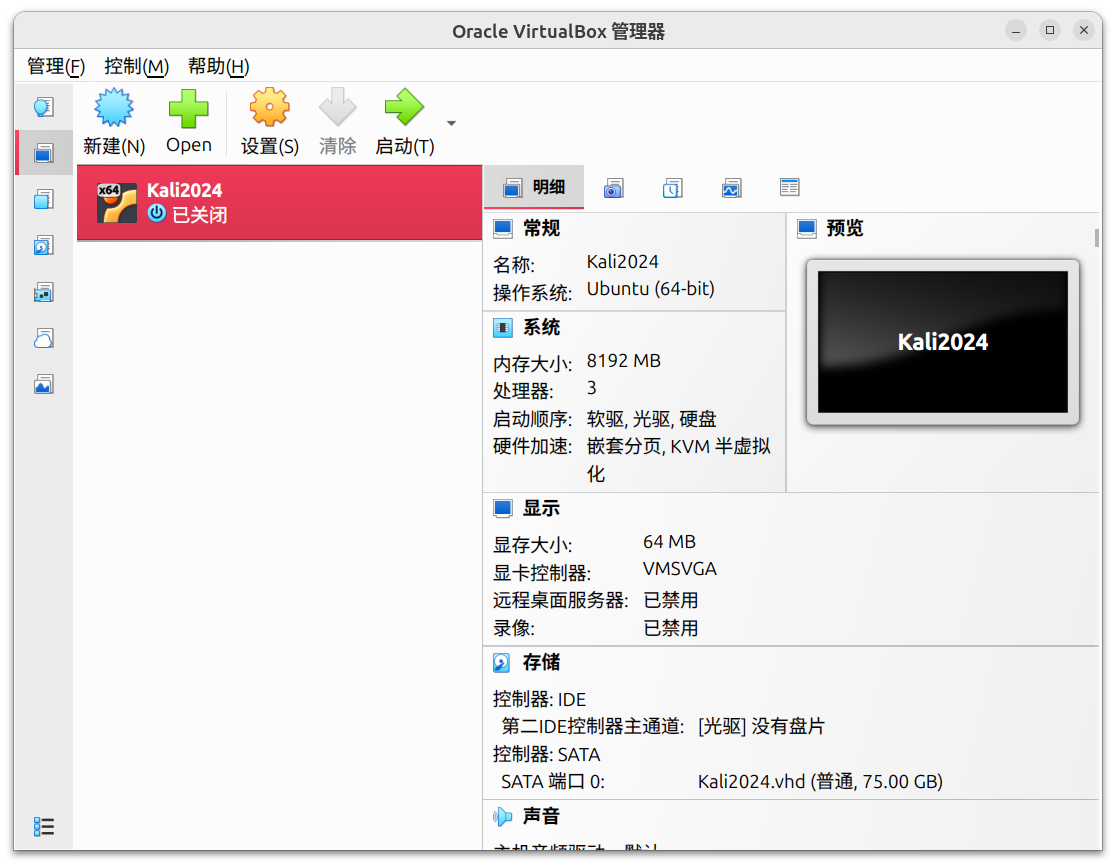Click the 清除 discard arrow
Screen dimensions: 1116x867
[337, 122]
